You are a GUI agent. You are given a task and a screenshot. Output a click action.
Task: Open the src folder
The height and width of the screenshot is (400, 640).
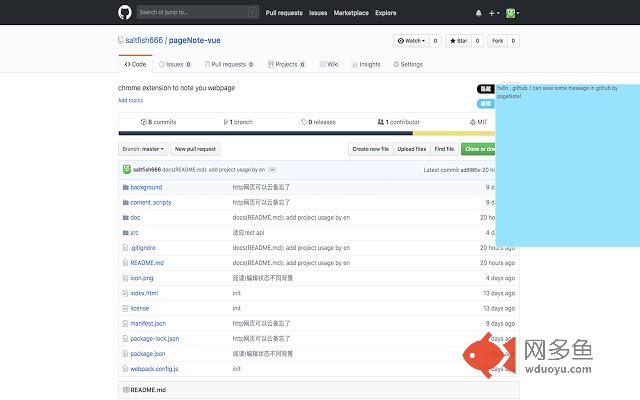[134, 233]
